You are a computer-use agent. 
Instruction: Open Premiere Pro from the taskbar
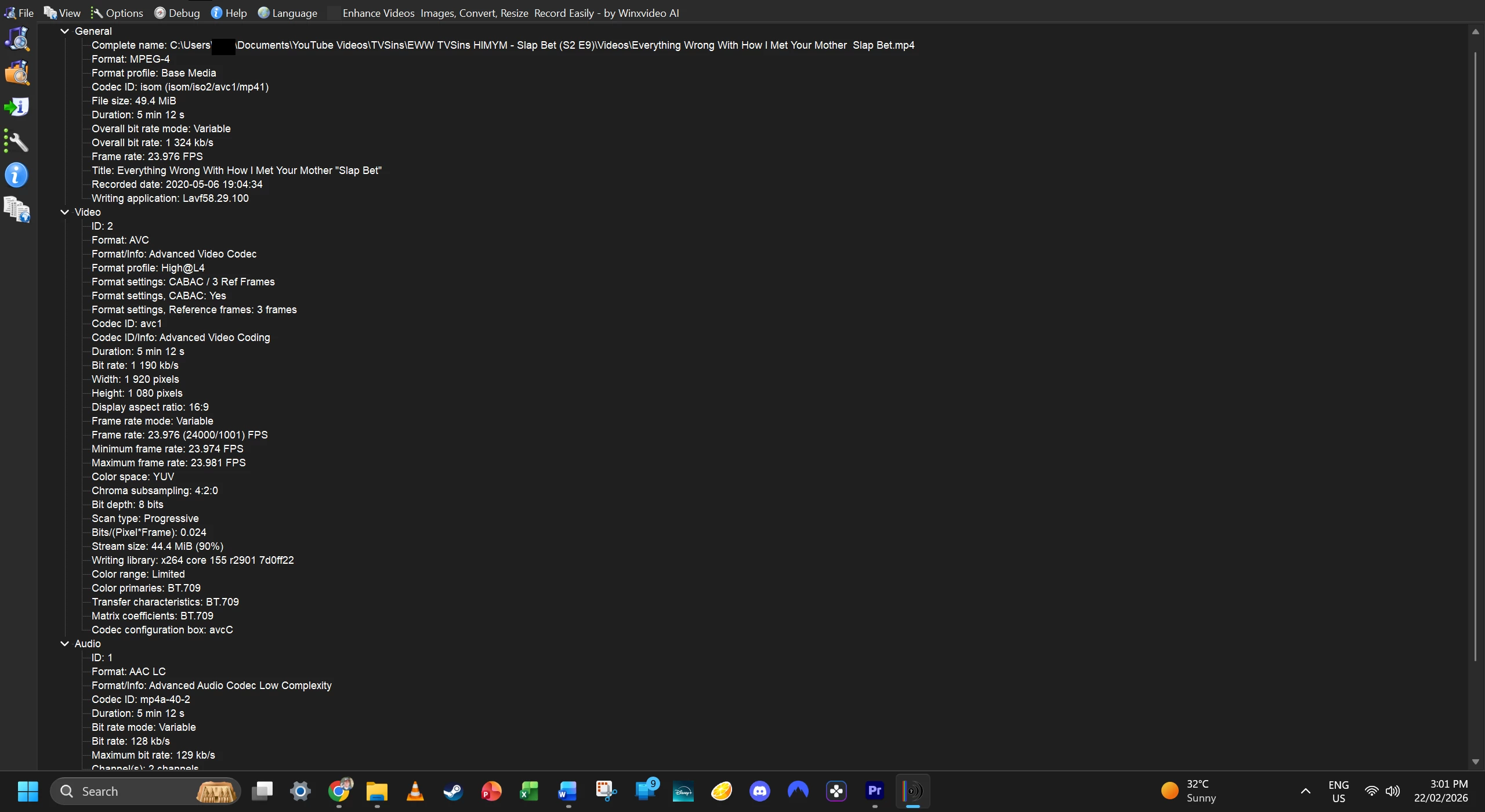pyautogui.click(x=874, y=791)
